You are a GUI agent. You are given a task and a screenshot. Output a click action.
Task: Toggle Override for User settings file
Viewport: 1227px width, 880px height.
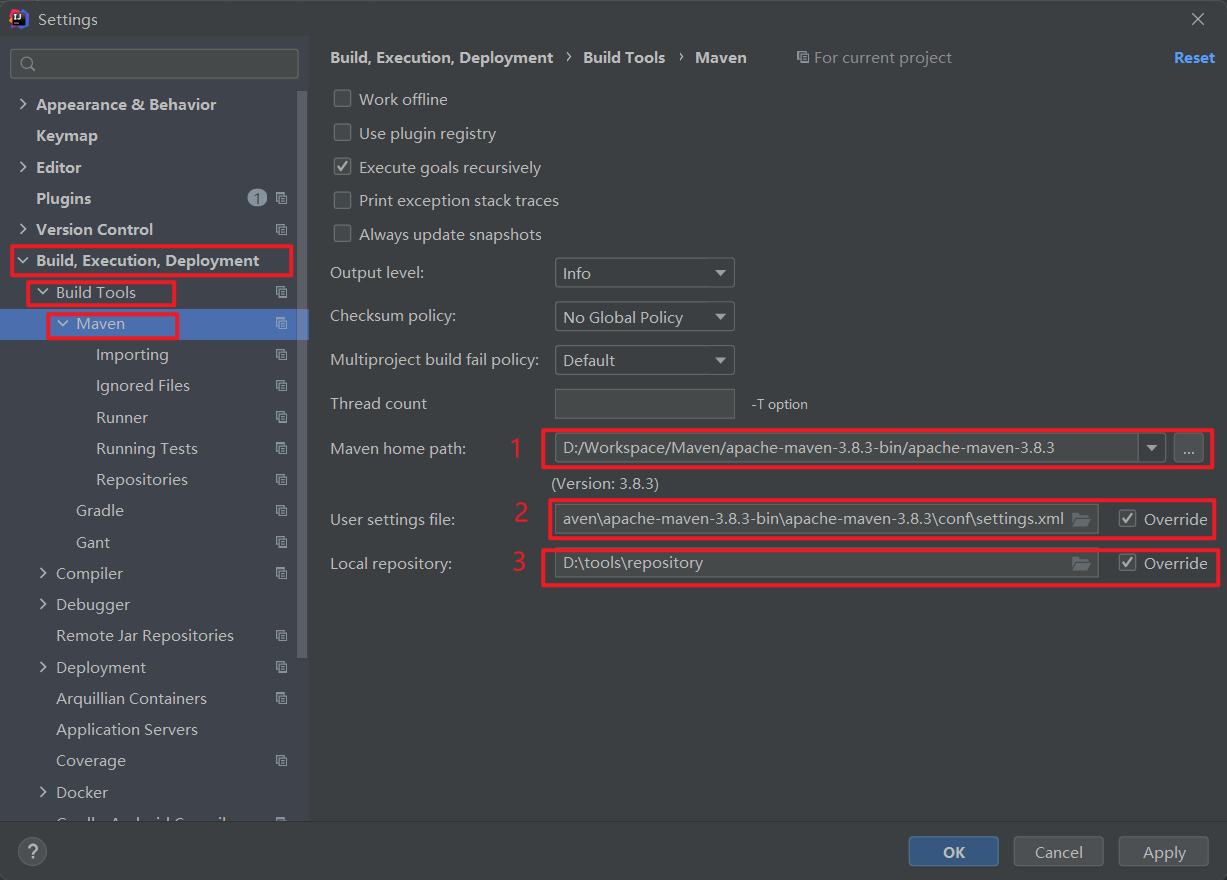tap(1128, 519)
